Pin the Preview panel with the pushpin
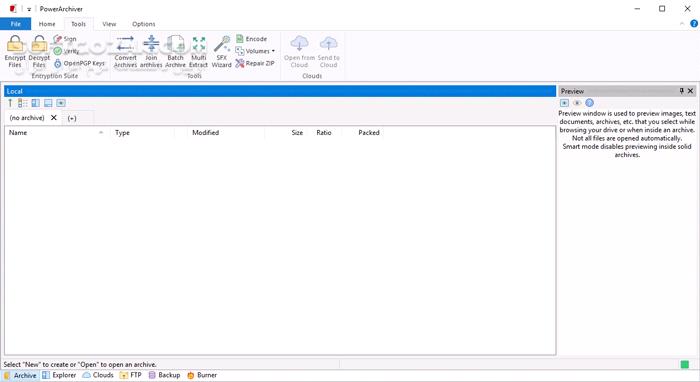Image resolution: width=700 pixels, height=382 pixels. pyautogui.click(x=682, y=91)
